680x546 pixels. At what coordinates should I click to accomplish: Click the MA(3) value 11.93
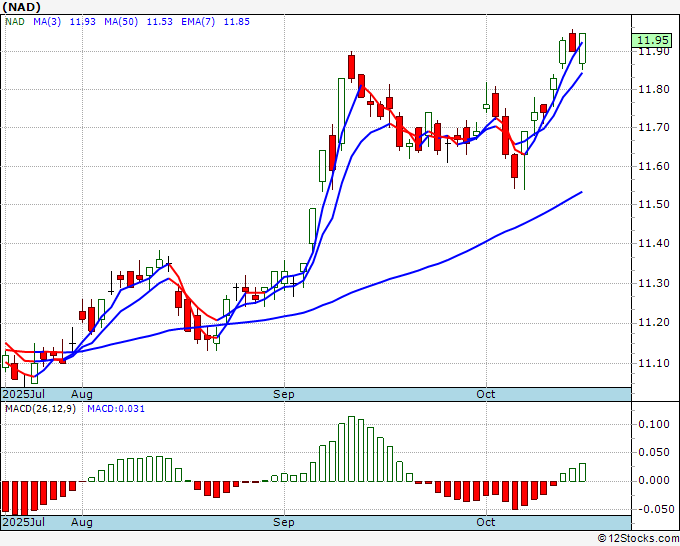coord(82,22)
